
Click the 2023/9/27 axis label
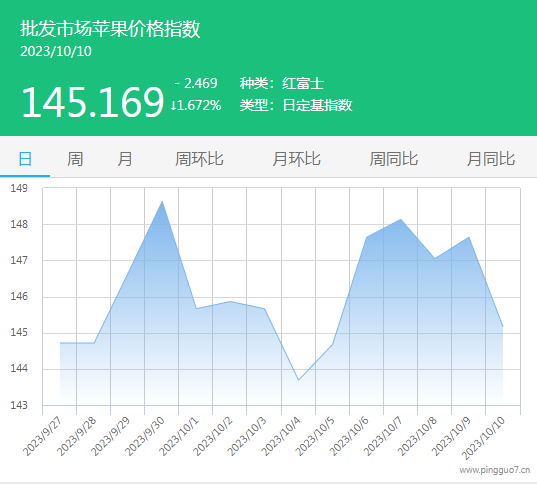tap(42, 436)
